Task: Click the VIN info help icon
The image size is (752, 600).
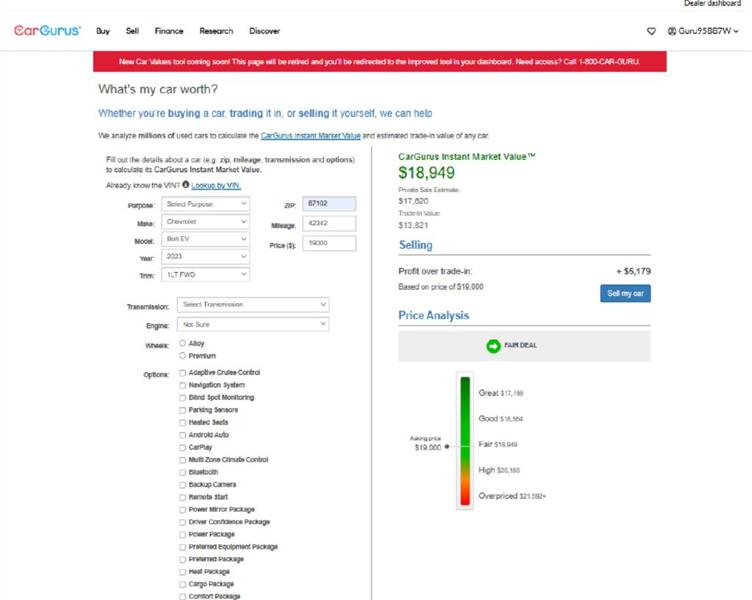Action: click(x=186, y=185)
